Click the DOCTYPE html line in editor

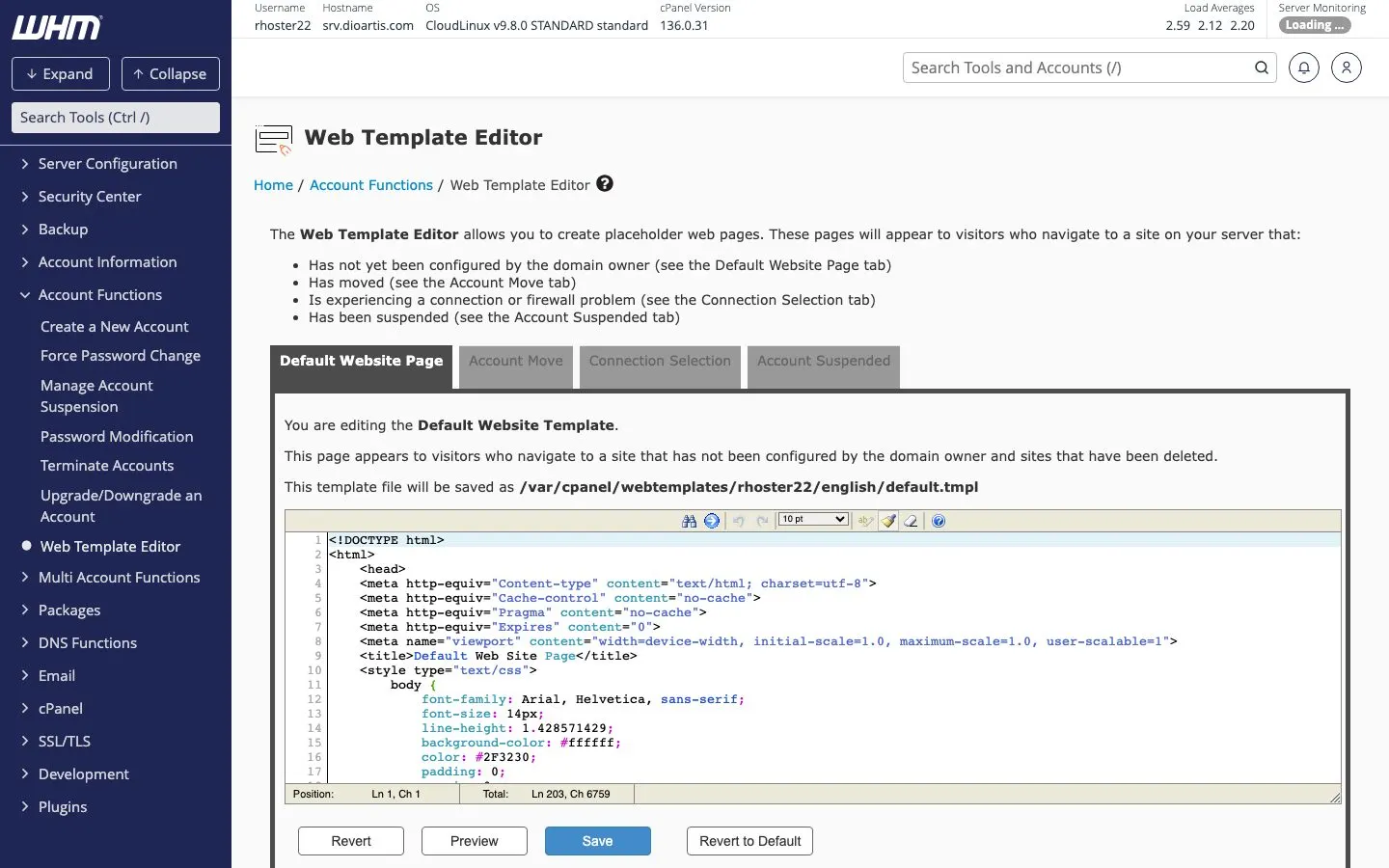[x=387, y=540]
